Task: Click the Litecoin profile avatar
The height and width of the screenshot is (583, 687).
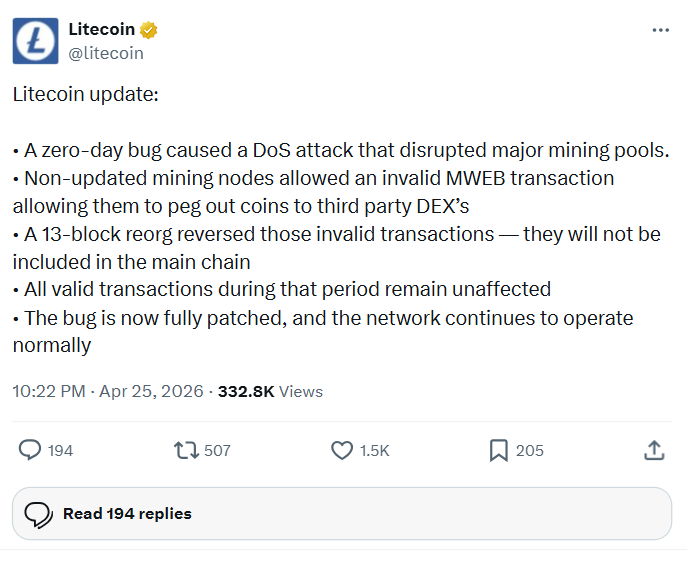Action: pyautogui.click(x=35, y=41)
